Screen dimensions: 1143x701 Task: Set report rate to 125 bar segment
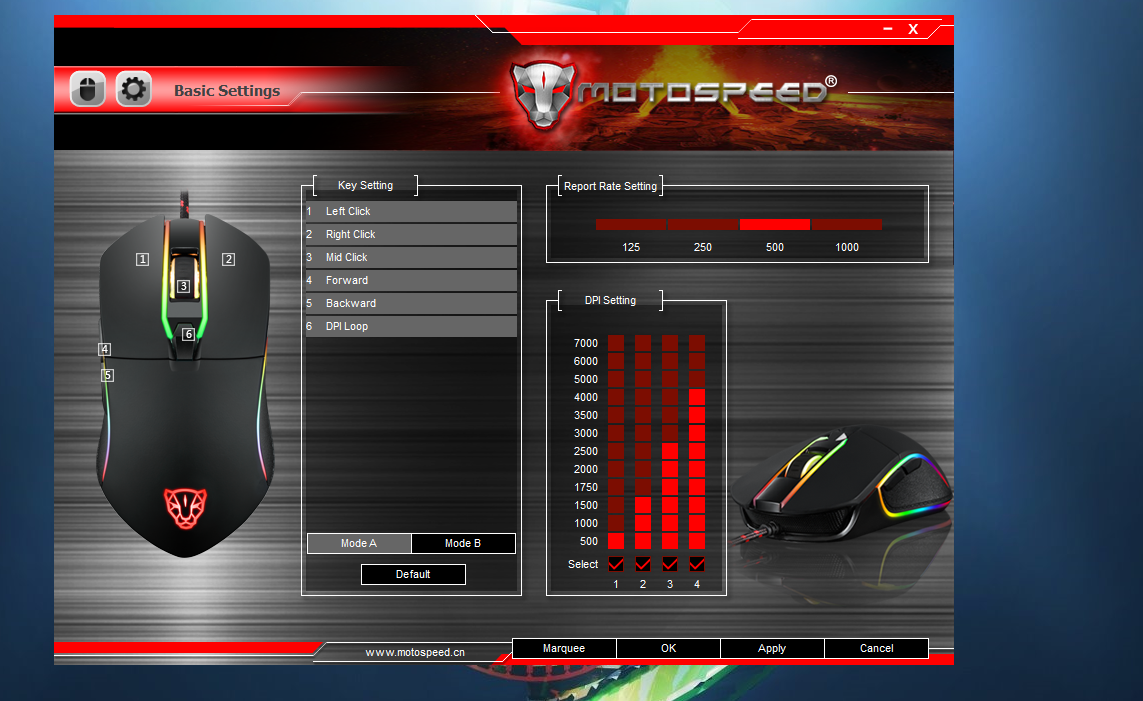click(x=631, y=224)
